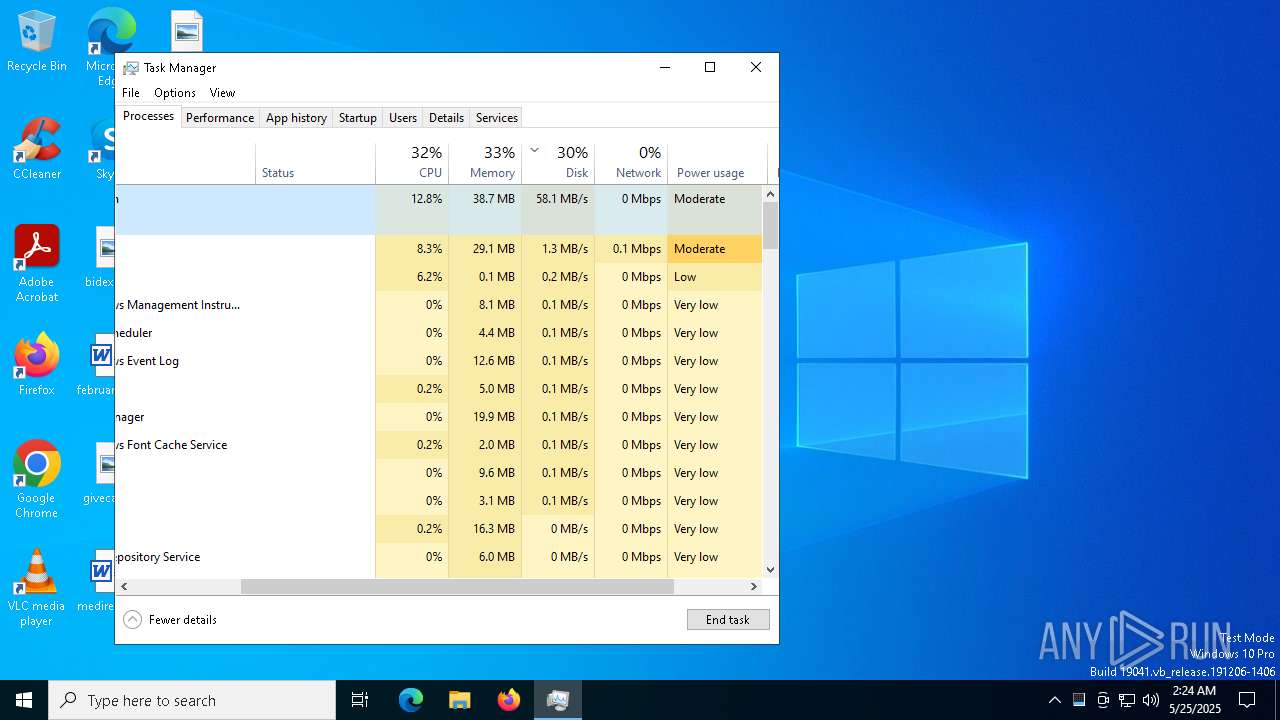
Task: Switch to Startup tab
Action: point(357,118)
